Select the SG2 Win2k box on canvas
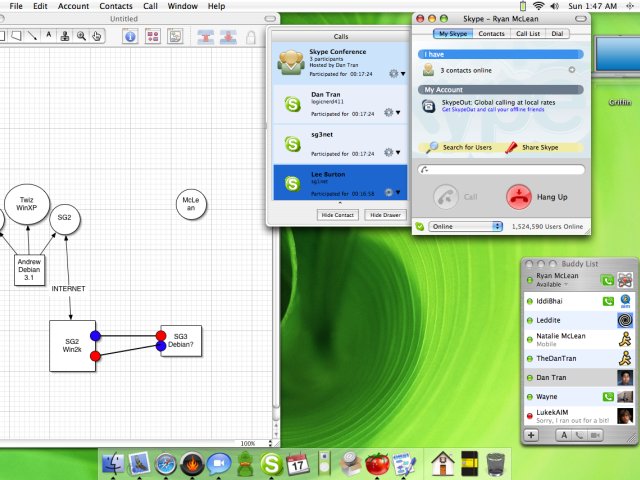The width and height of the screenshot is (640, 480). tap(72, 346)
